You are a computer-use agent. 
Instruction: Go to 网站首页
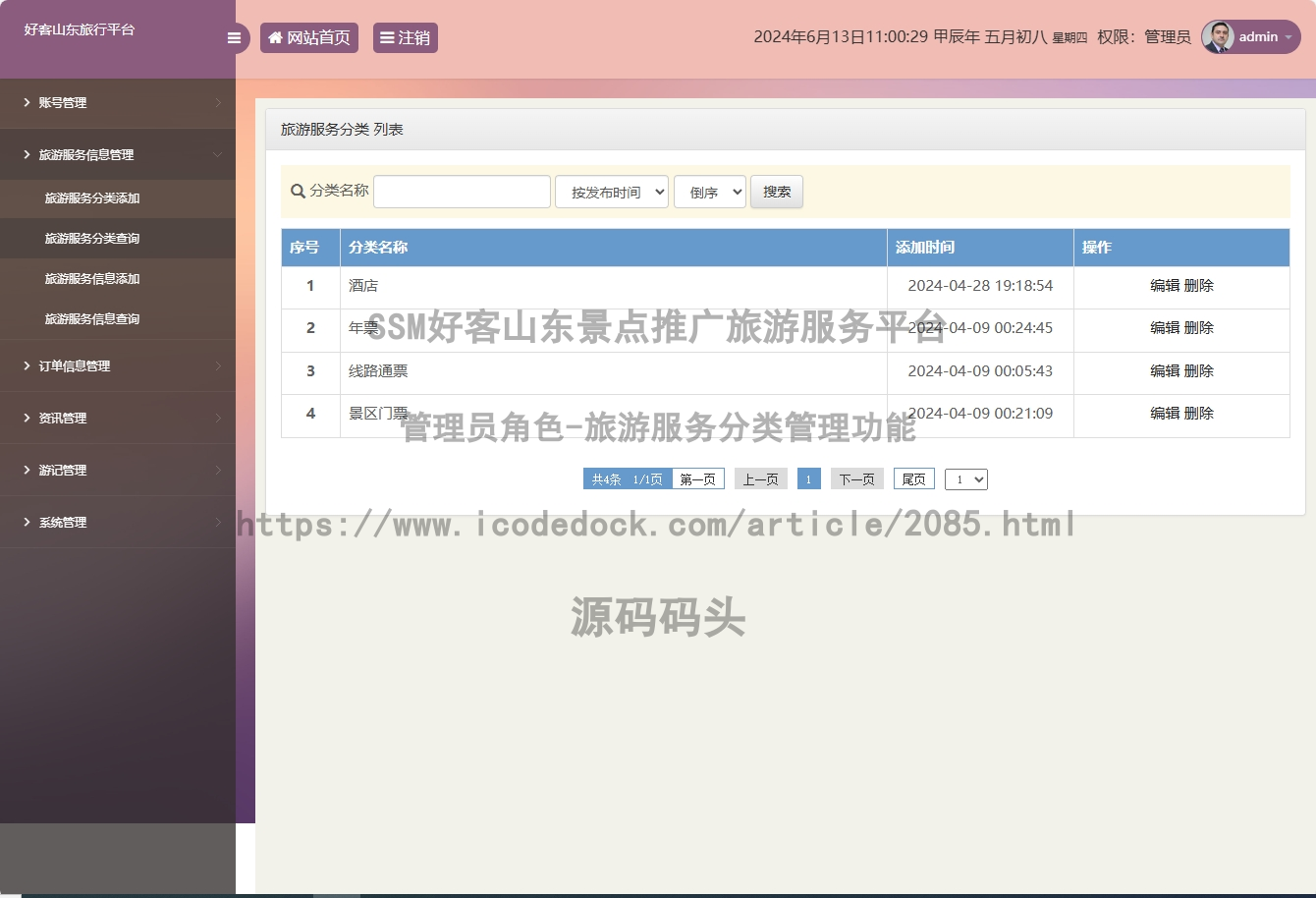click(x=309, y=38)
